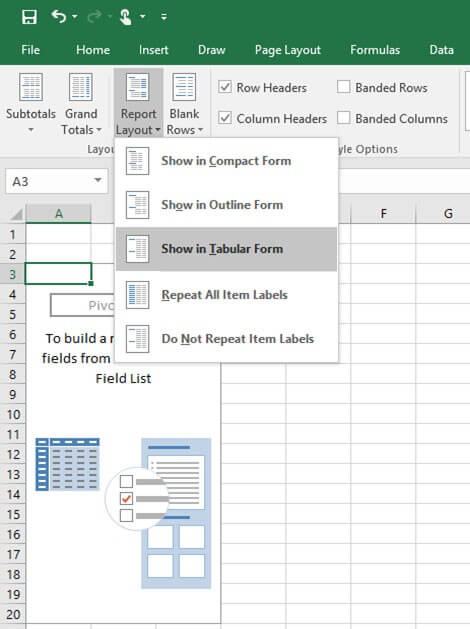
Task: Switch to the Page Layout tab
Action: pos(288,50)
